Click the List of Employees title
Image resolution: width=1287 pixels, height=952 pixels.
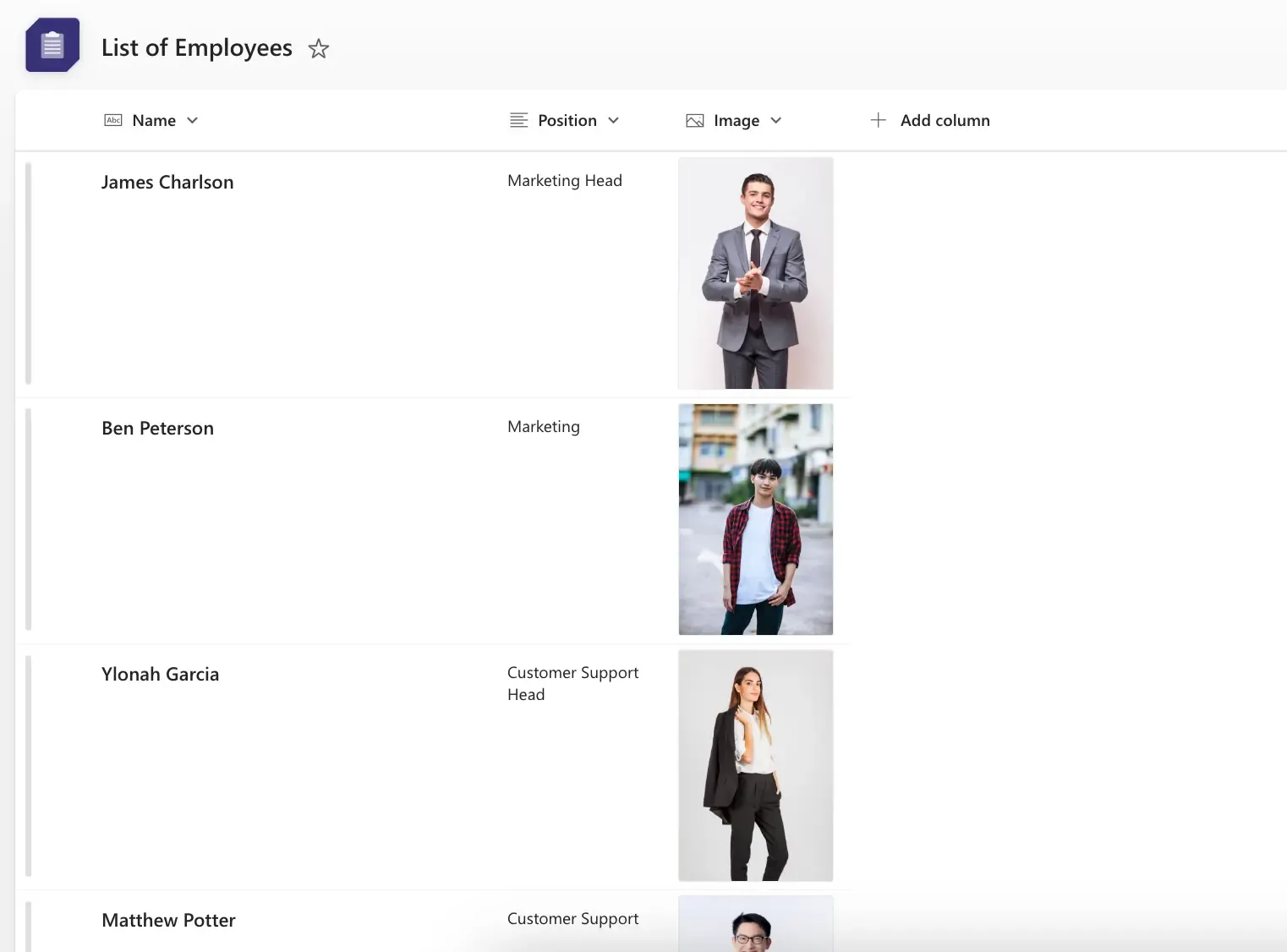click(197, 48)
